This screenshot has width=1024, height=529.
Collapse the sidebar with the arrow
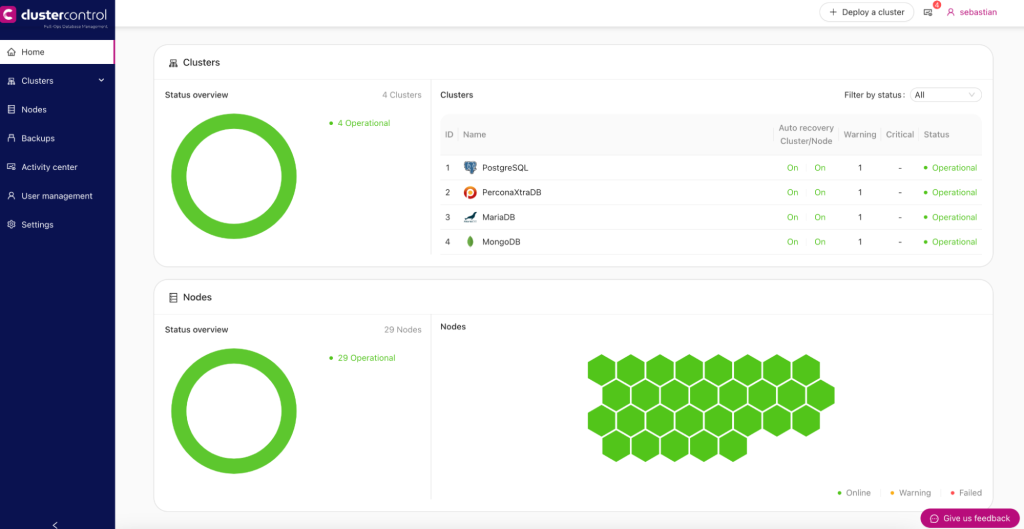(x=56, y=524)
